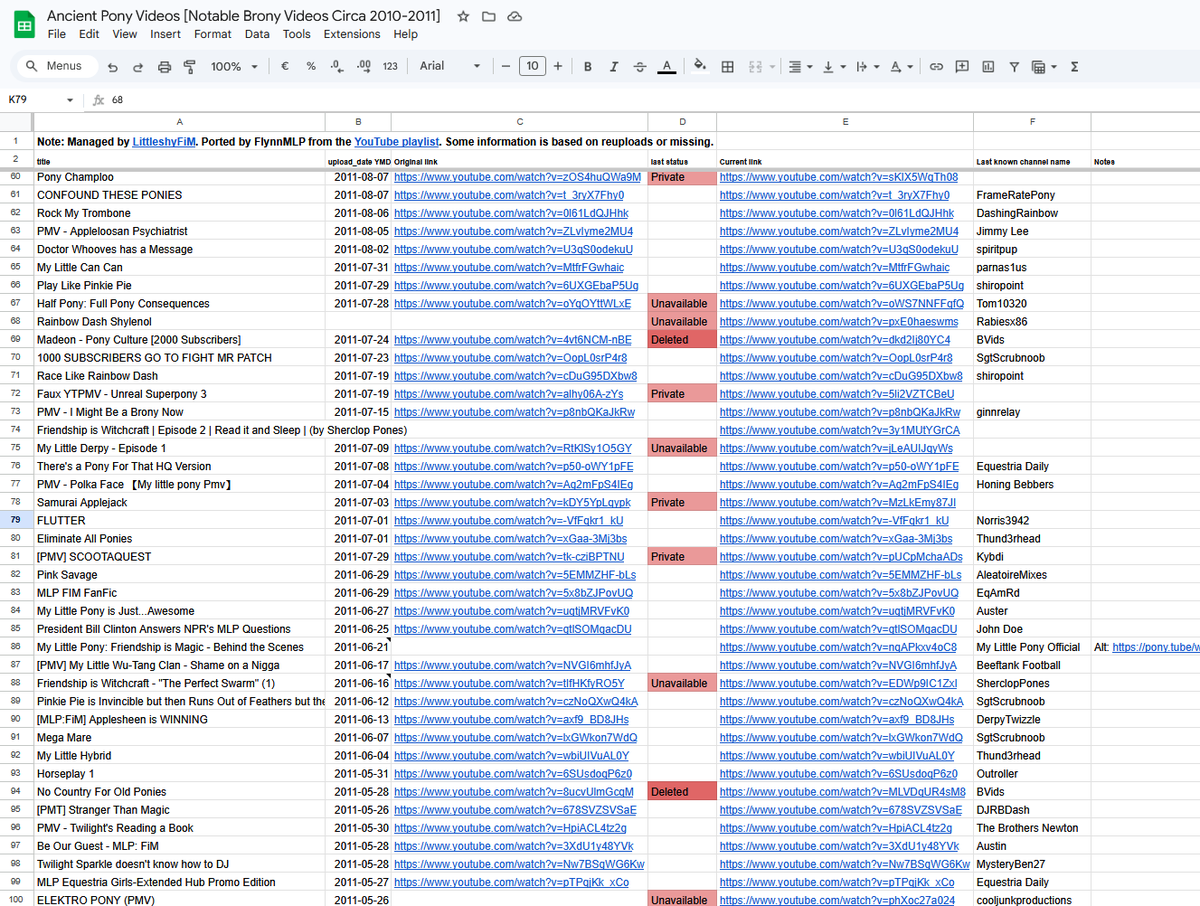This screenshot has height=906, width=1200.
Task: Open the original link for Rock My Trombone
Action: [x=511, y=213]
